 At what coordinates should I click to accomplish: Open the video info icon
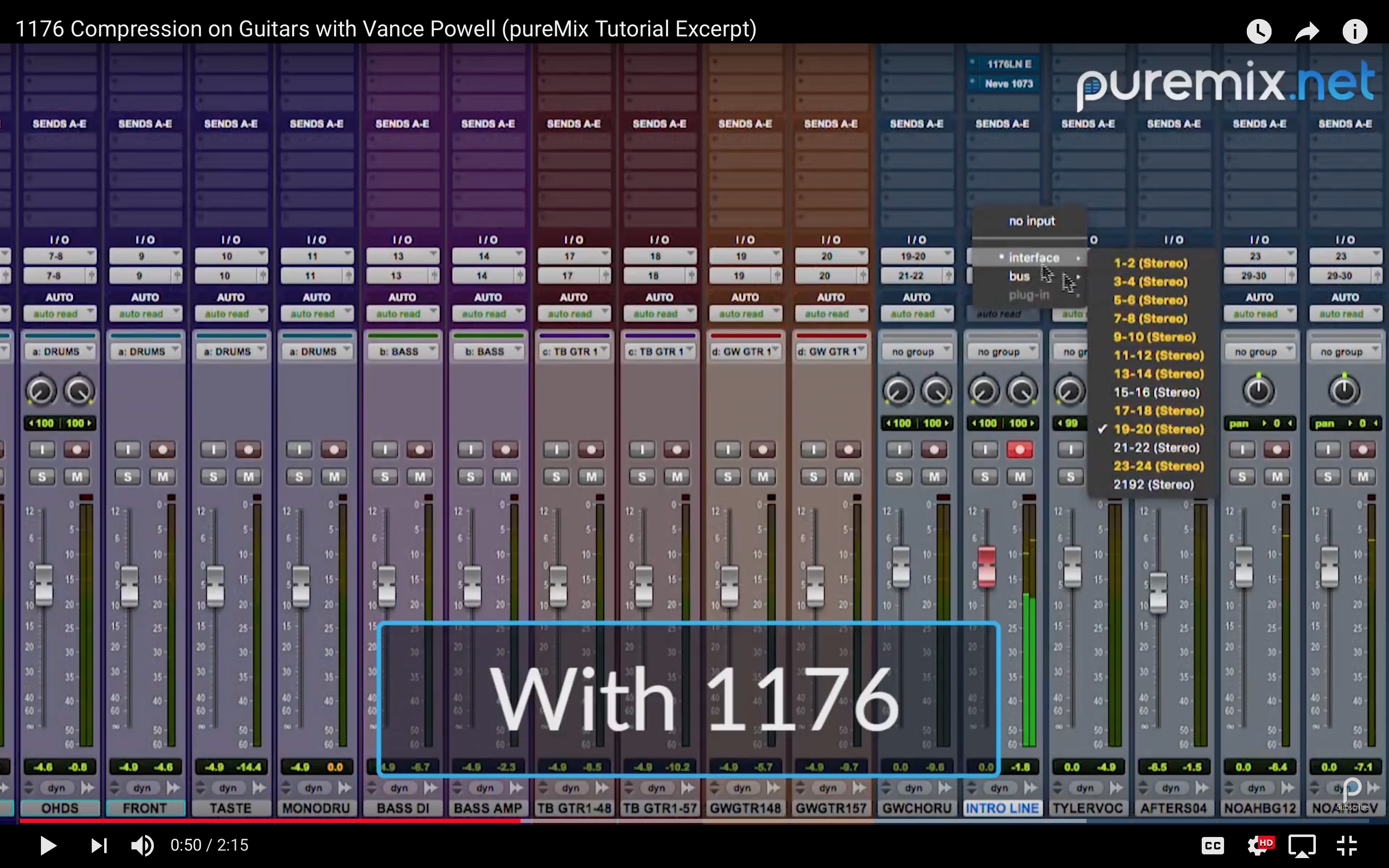pos(1355,31)
